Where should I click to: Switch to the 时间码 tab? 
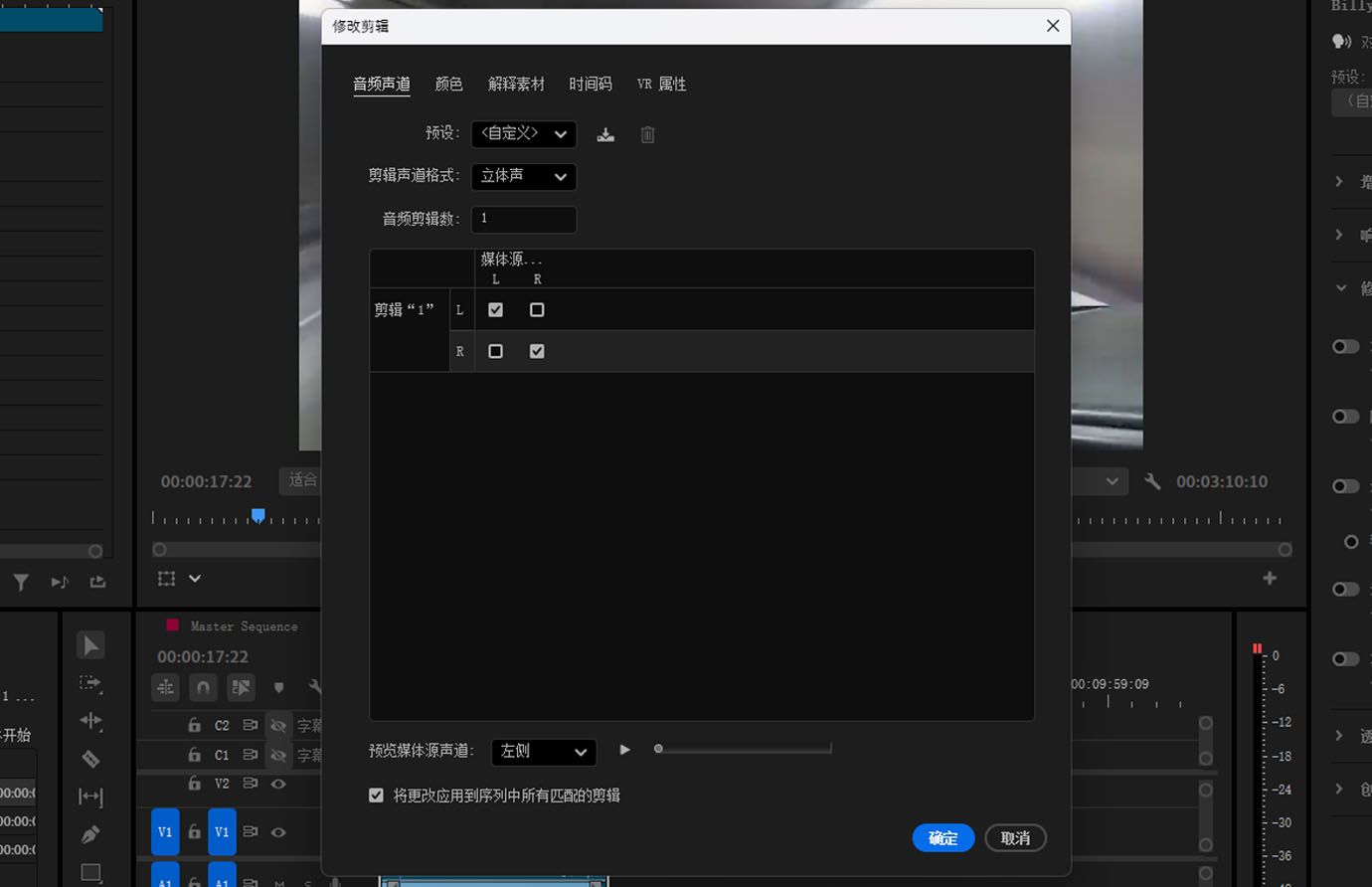[x=590, y=84]
